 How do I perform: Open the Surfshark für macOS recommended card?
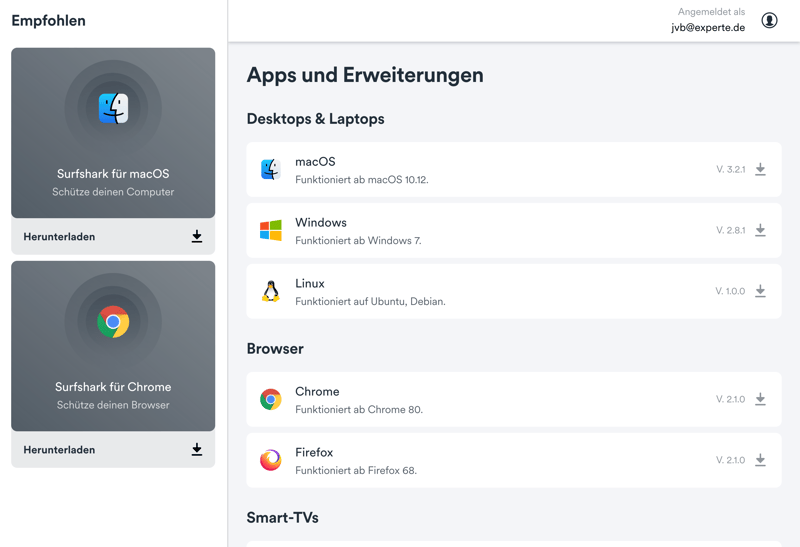pyautogui.click(x=113, y=132)
